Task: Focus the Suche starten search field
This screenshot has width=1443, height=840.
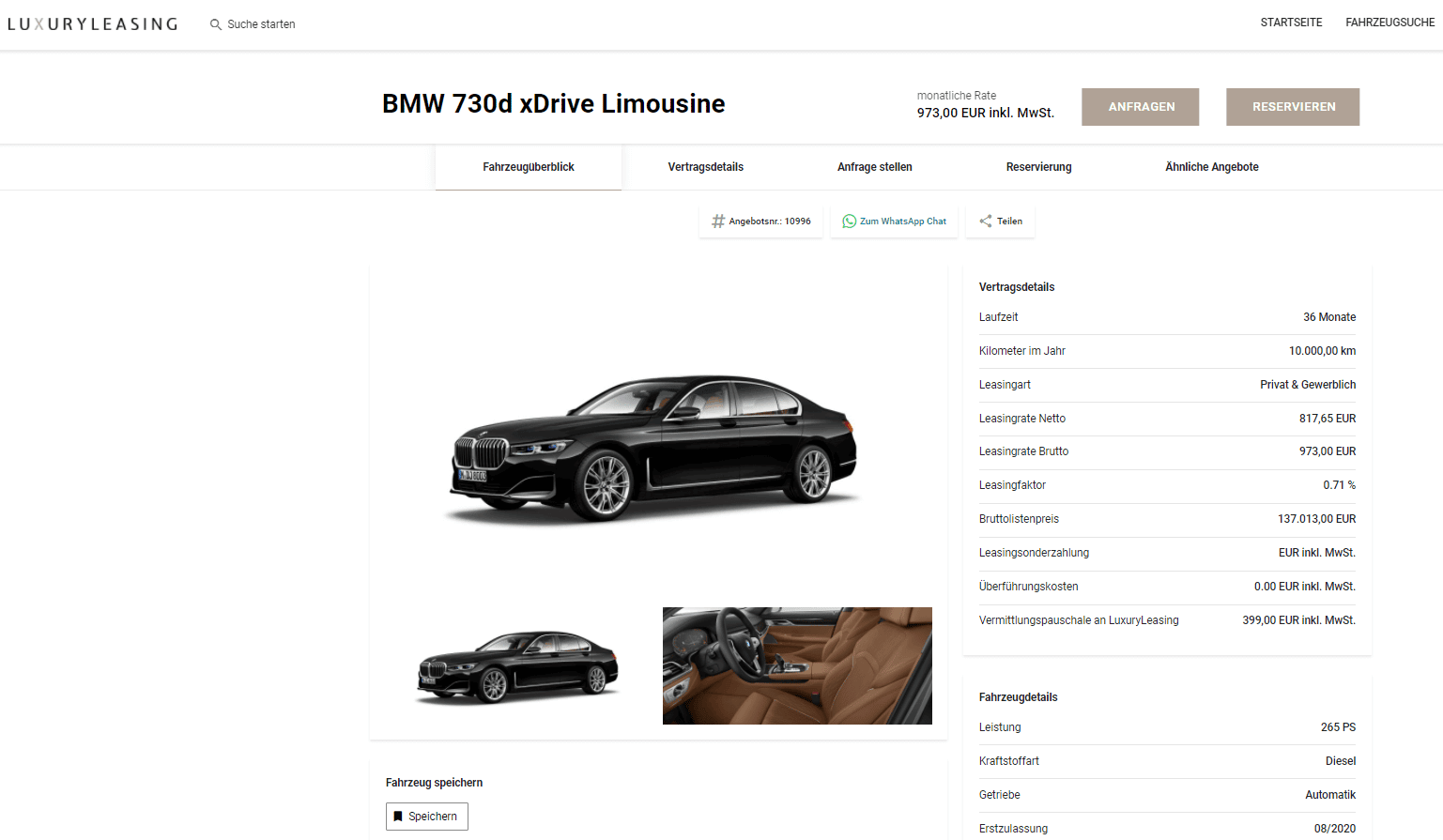Action: click(261, 24)
